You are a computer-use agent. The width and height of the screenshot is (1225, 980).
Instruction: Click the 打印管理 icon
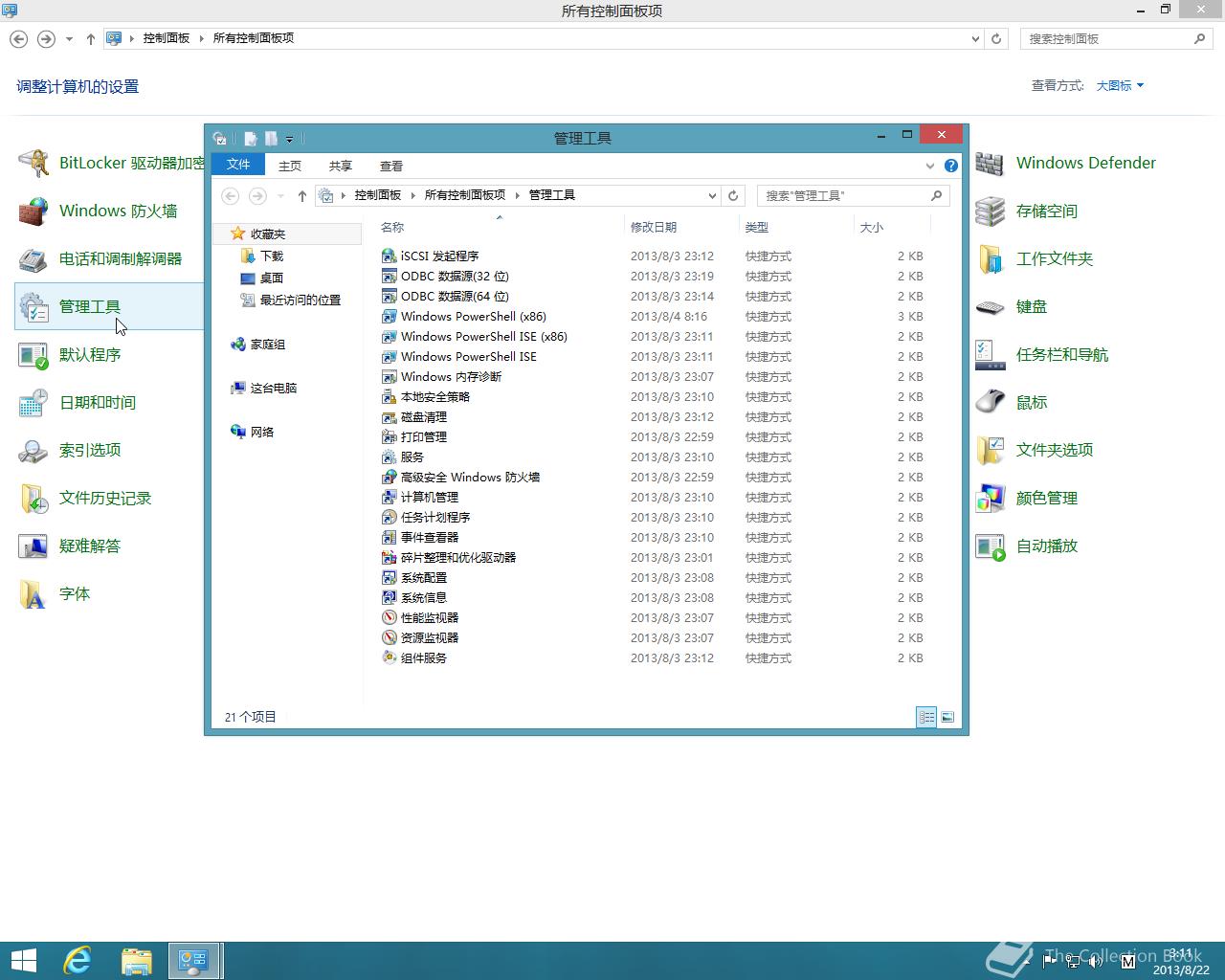click(389, 436)
